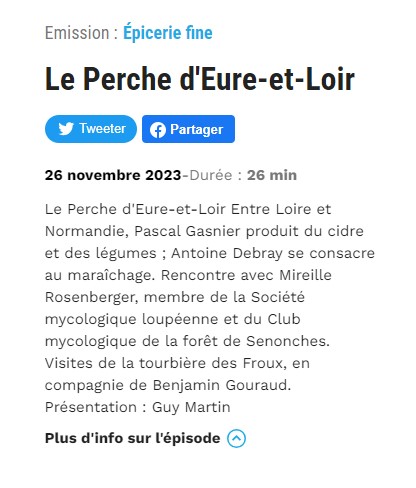416x488 pixels.
Task: Click the date '26 novembre 2023'
Action: click(x=113, y=175)
